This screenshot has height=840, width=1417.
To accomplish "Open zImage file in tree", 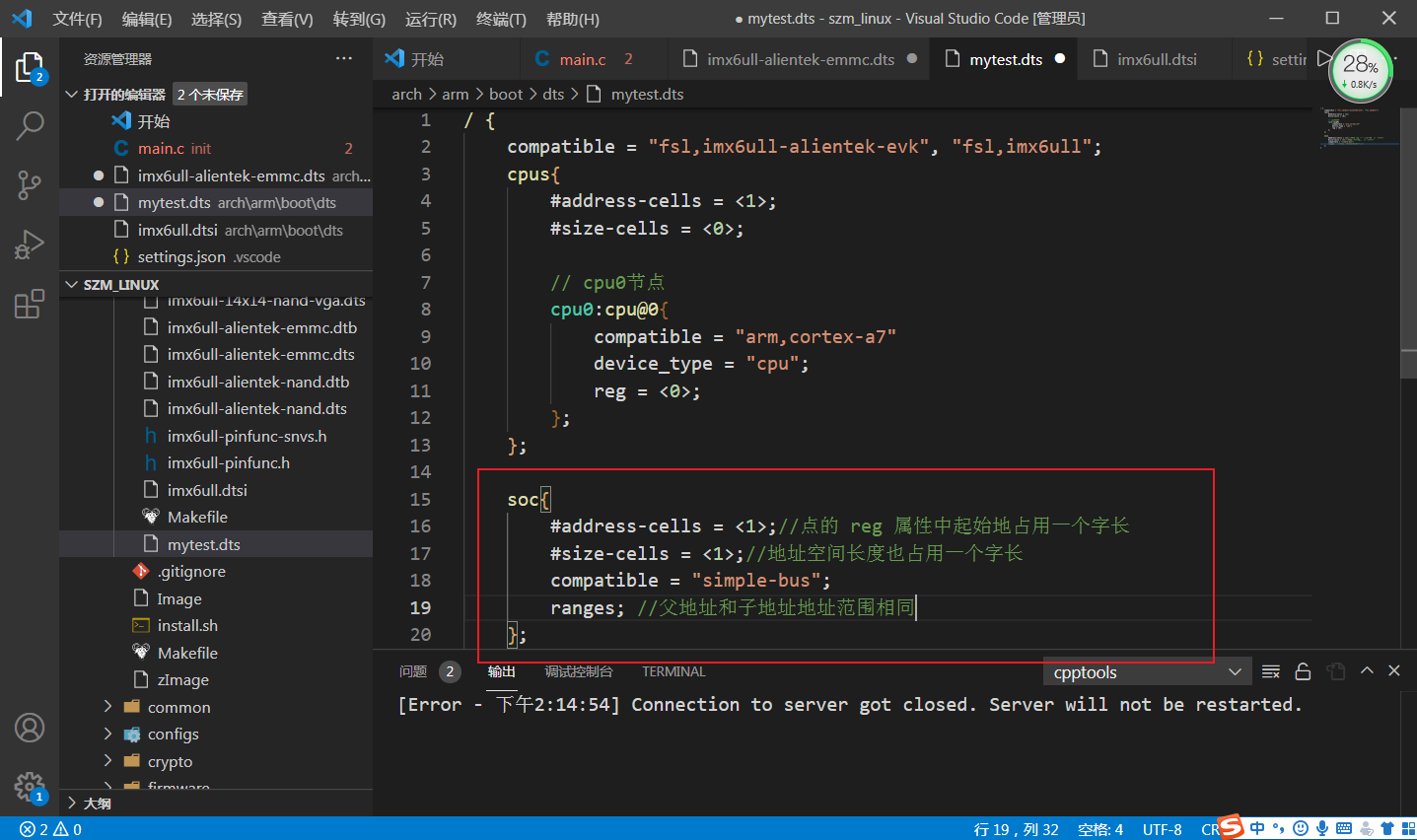I will [182, 679].
